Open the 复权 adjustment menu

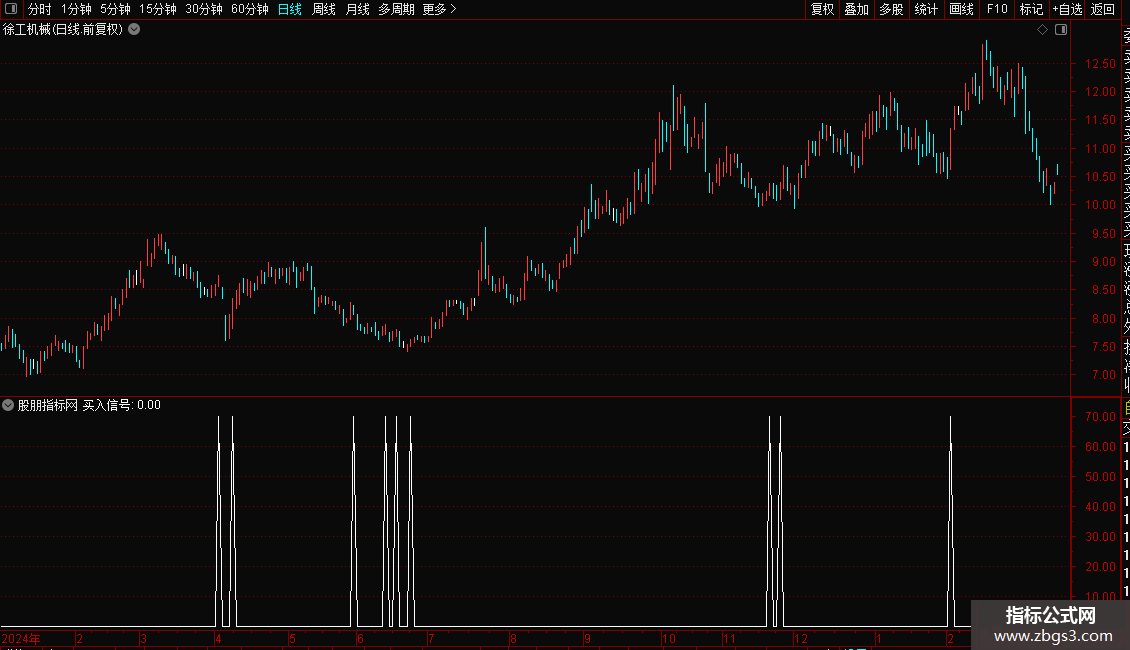(x=822, y=9)
